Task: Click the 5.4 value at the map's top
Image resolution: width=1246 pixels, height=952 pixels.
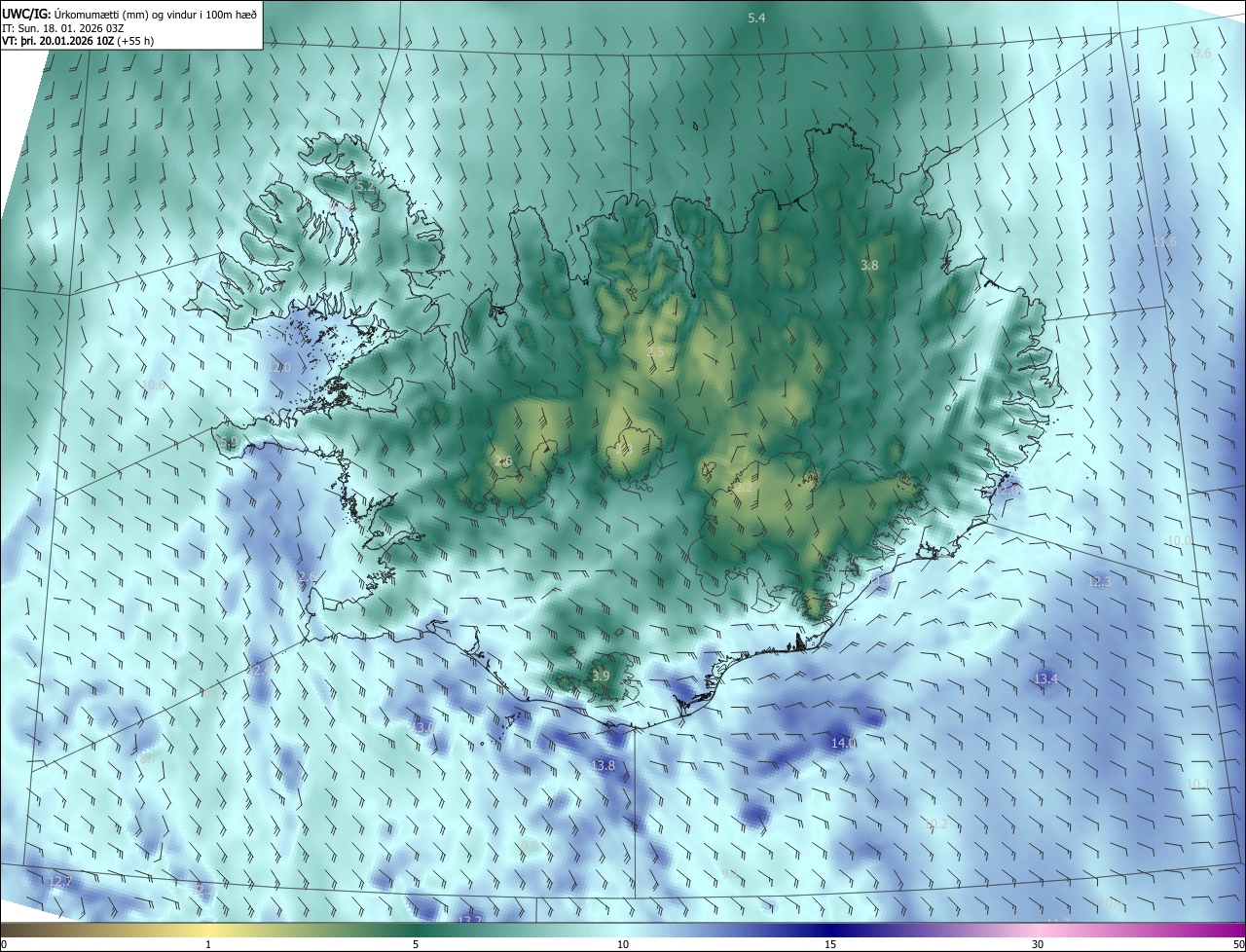Action: (x=756, y=18)
